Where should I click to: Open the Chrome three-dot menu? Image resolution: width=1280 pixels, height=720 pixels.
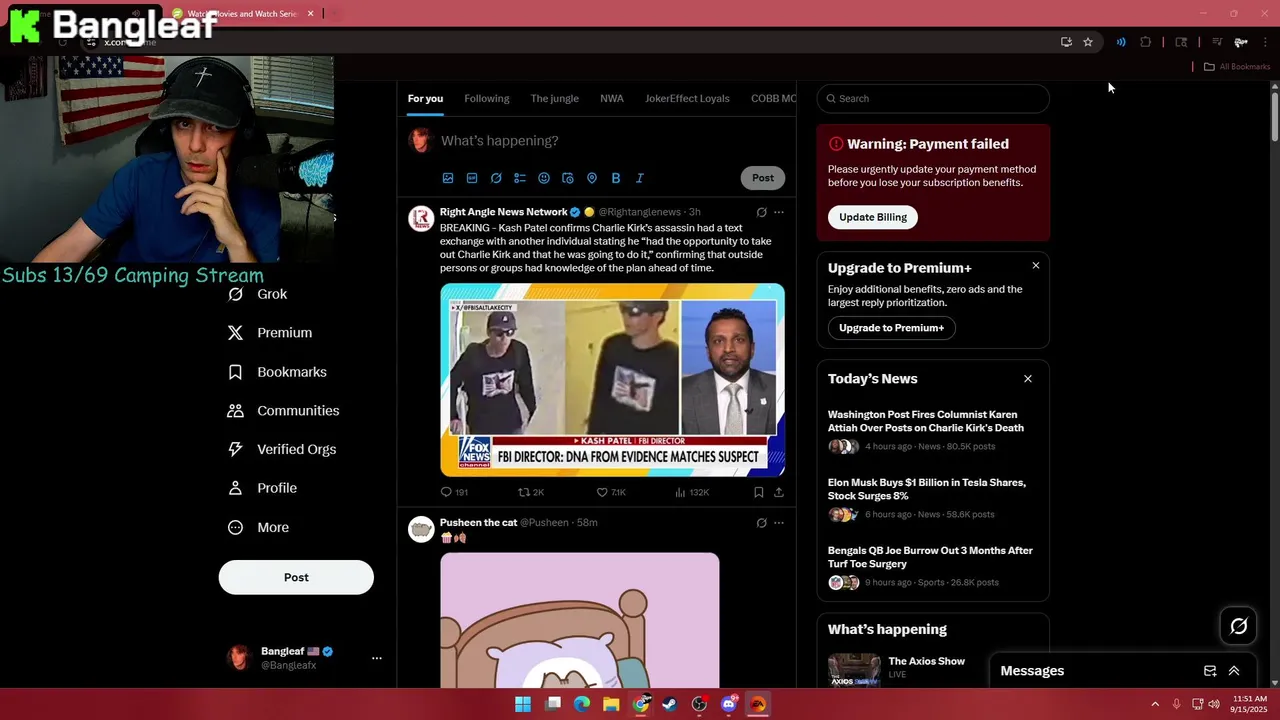(x=1266, y=42)
